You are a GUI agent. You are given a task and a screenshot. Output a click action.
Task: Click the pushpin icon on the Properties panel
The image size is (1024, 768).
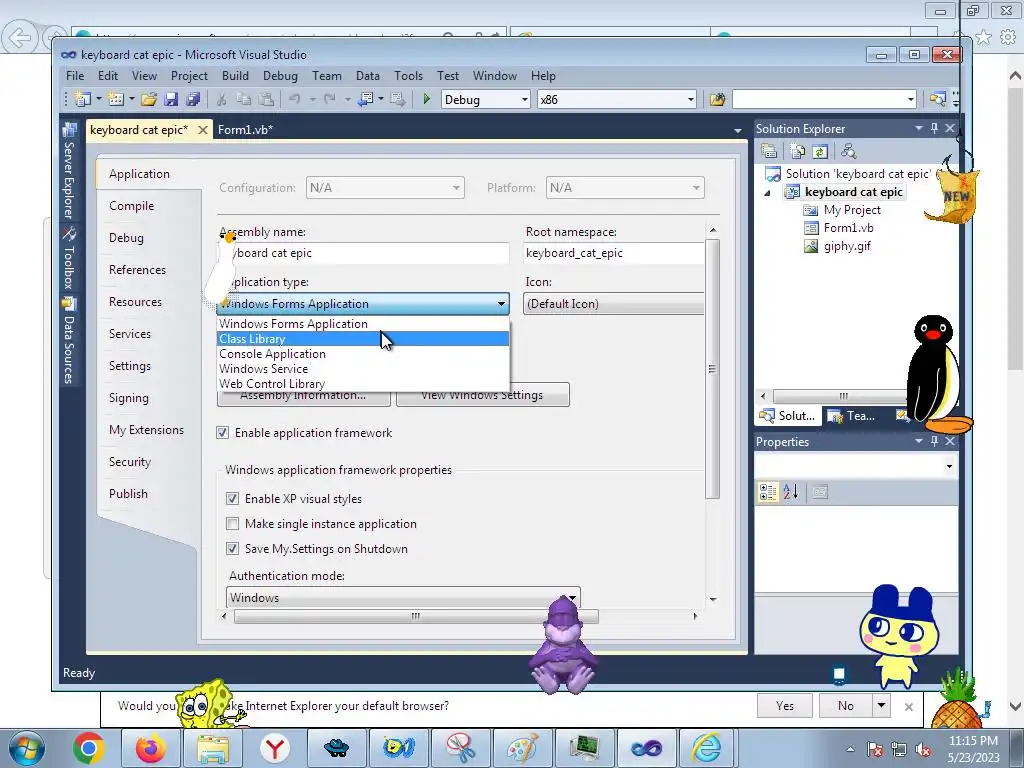tap(935, 441)
